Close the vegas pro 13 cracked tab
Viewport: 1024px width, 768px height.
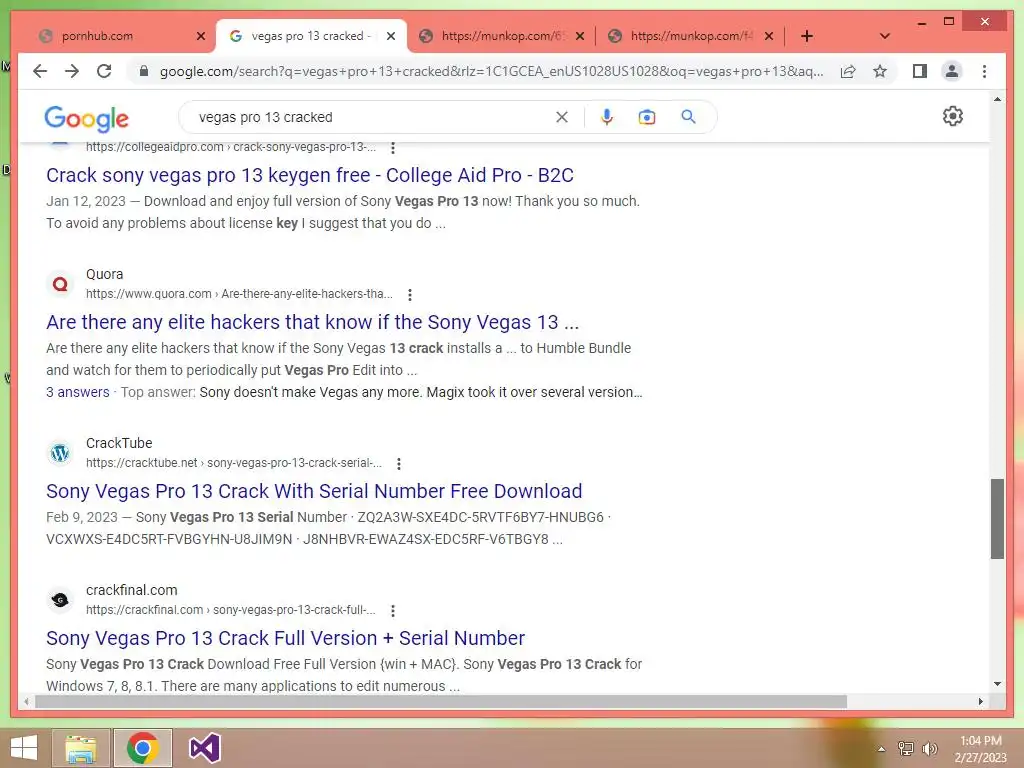coord(391,36)
